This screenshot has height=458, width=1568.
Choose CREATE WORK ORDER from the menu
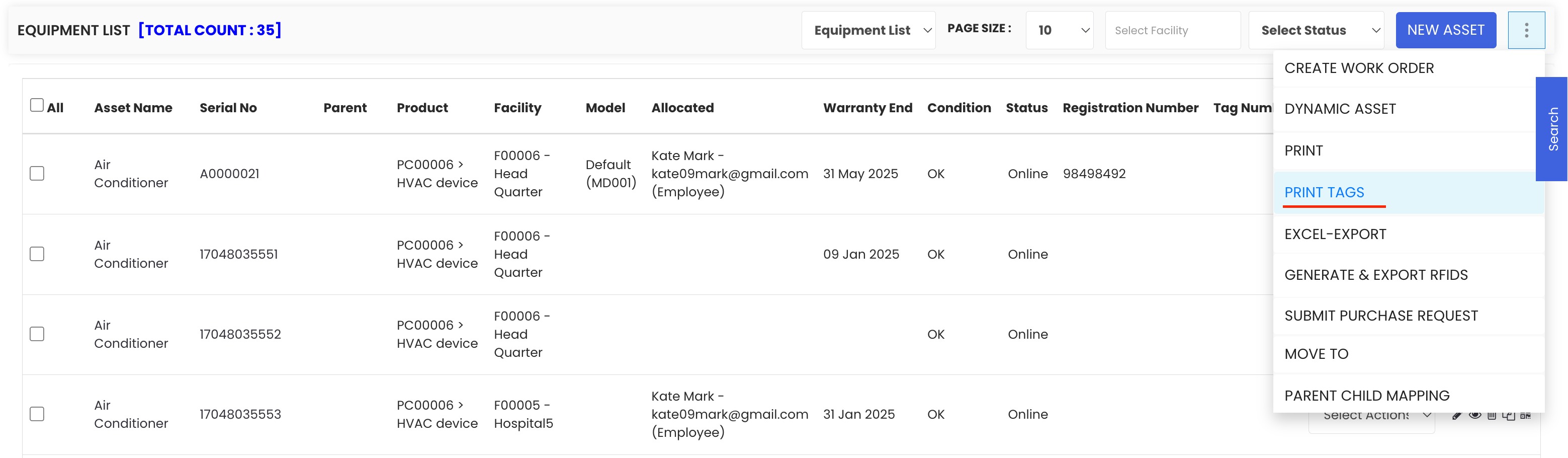pos(1409,68)
